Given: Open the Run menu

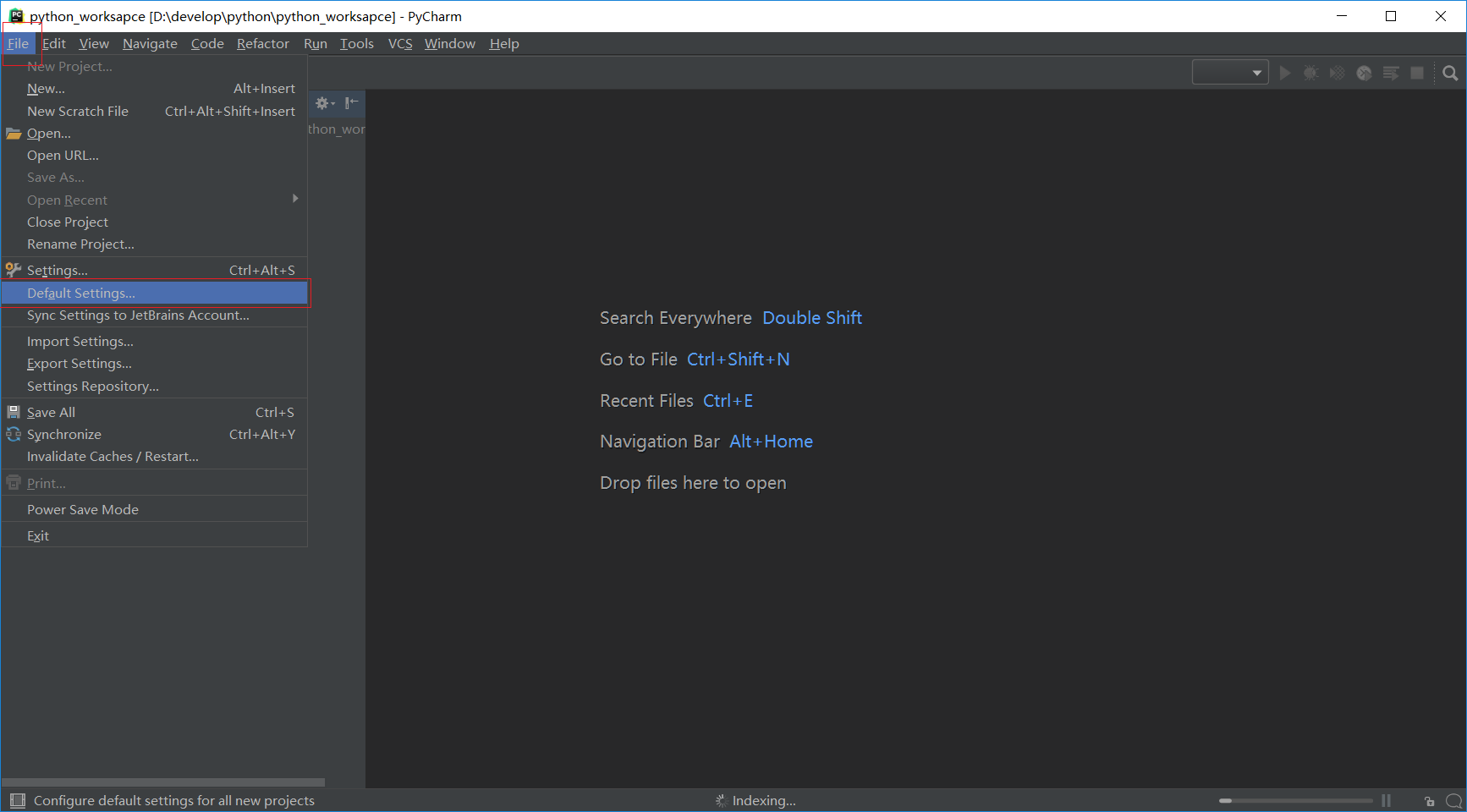Looking at the screenshot, I should (x=316, y=43).
